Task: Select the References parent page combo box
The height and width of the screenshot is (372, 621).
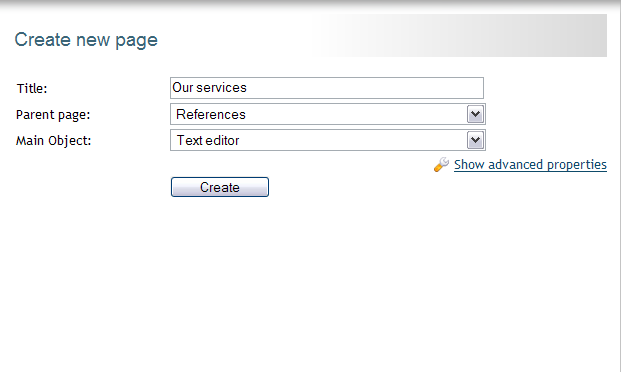Action: point(328,114)
